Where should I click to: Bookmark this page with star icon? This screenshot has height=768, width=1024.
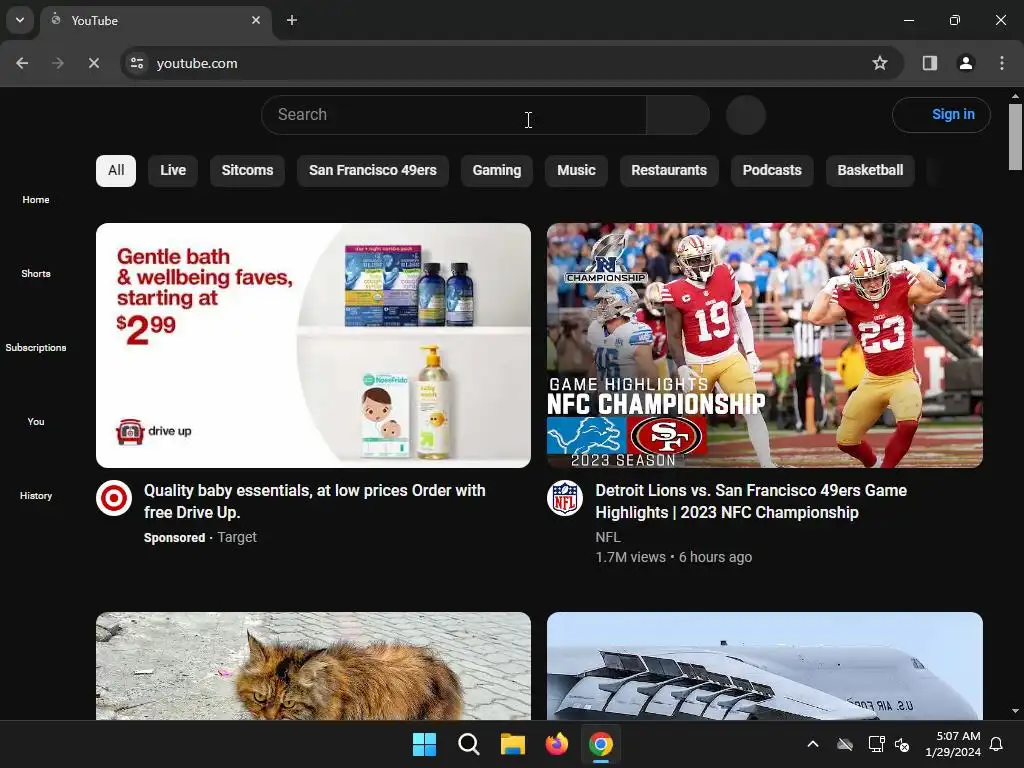(880, 63)
